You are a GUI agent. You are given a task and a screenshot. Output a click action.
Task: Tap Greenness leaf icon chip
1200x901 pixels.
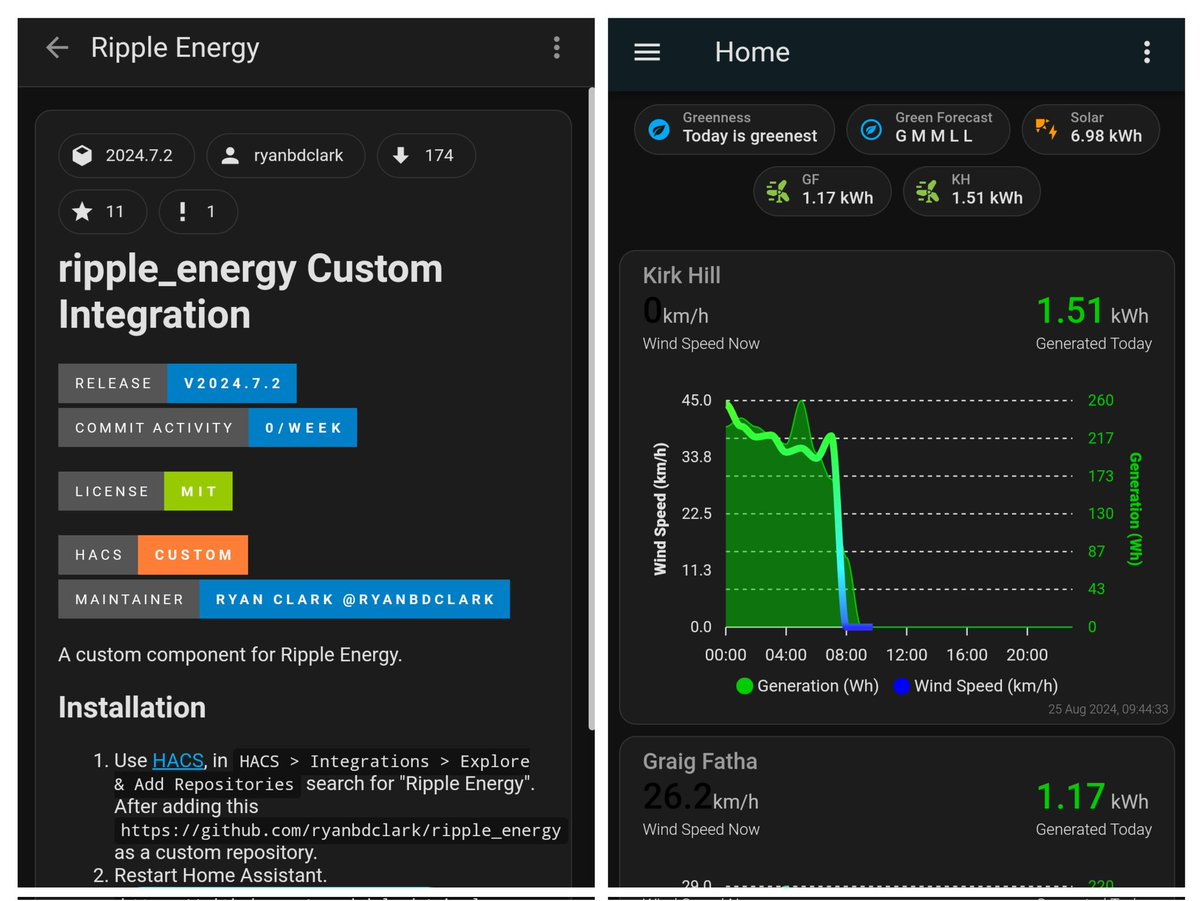734,129
